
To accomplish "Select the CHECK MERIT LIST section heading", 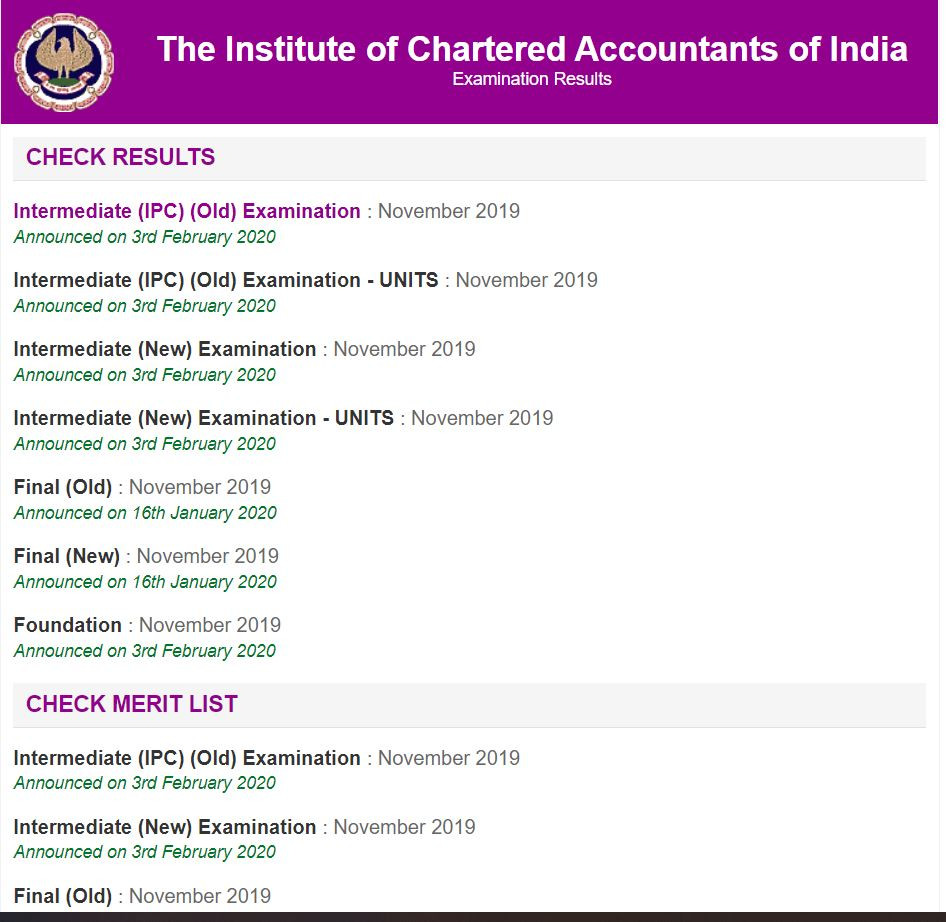I will point(132,704).
